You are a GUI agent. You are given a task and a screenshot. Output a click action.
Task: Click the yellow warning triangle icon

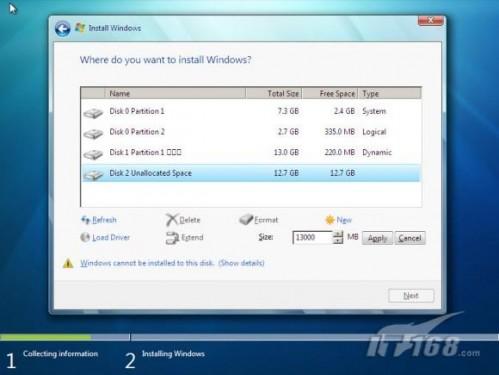68,263
